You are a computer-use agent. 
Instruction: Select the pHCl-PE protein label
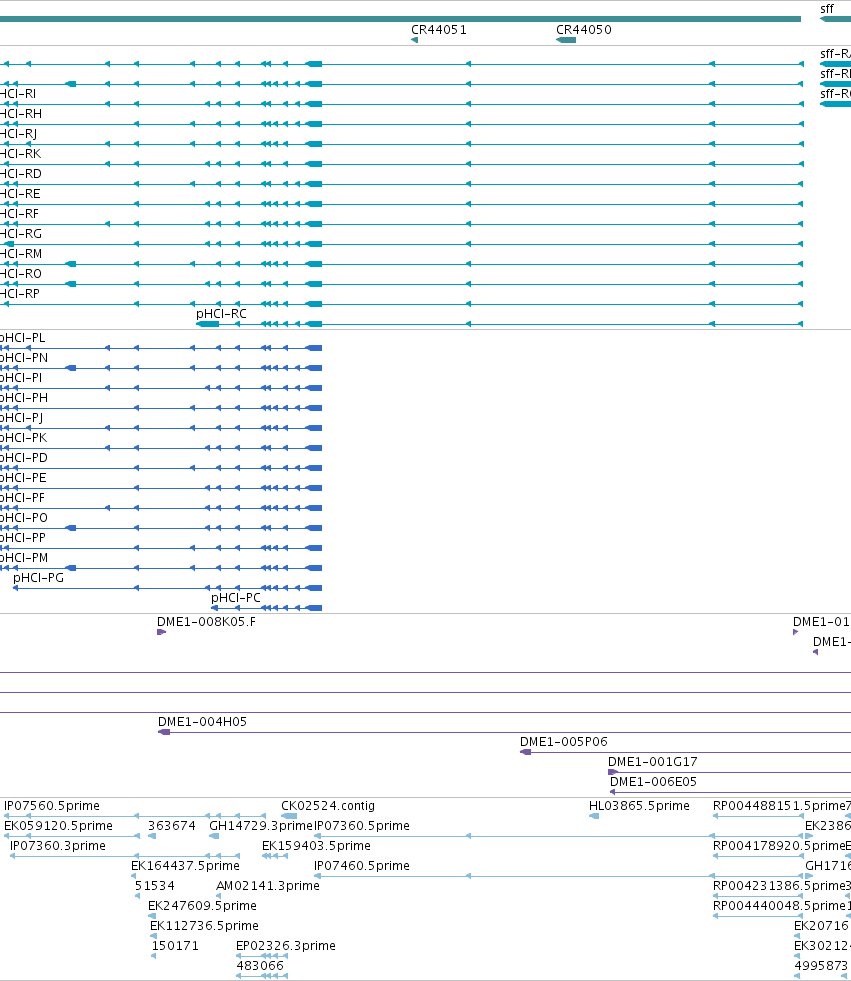pos(23,478)
